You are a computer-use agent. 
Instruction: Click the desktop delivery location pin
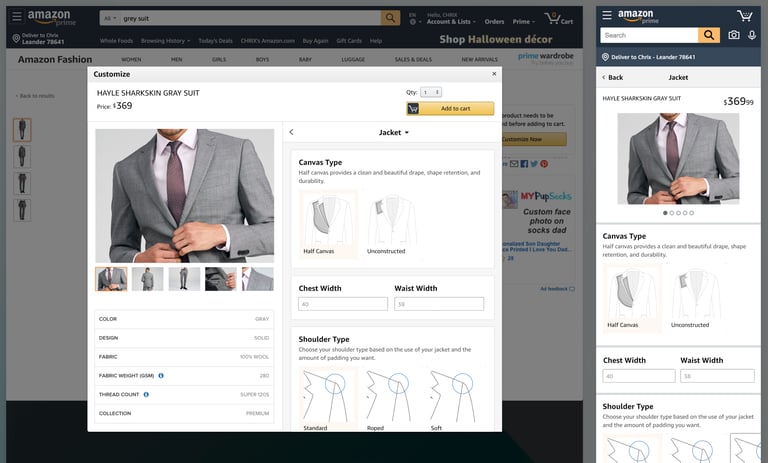pyautogui.click(x=16, y=38)
